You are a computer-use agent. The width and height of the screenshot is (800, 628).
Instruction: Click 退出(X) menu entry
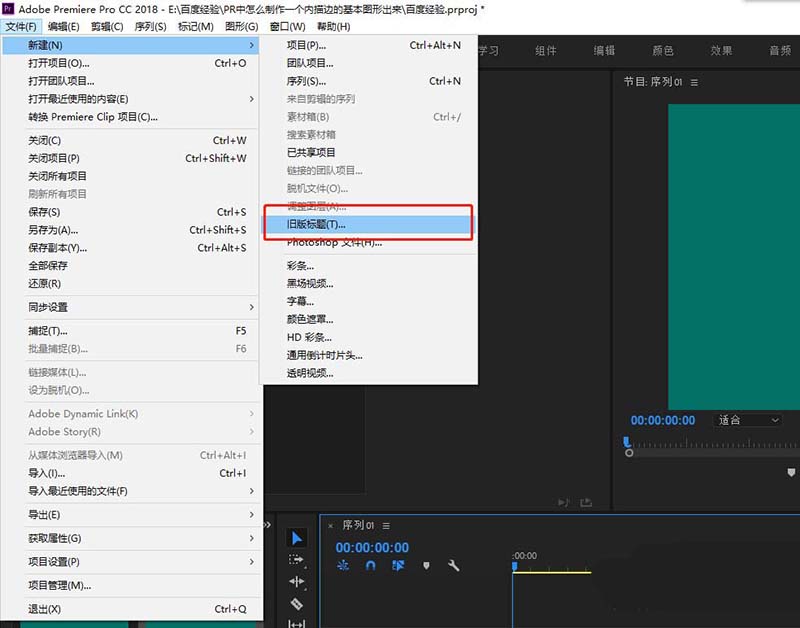pos(131,609)
